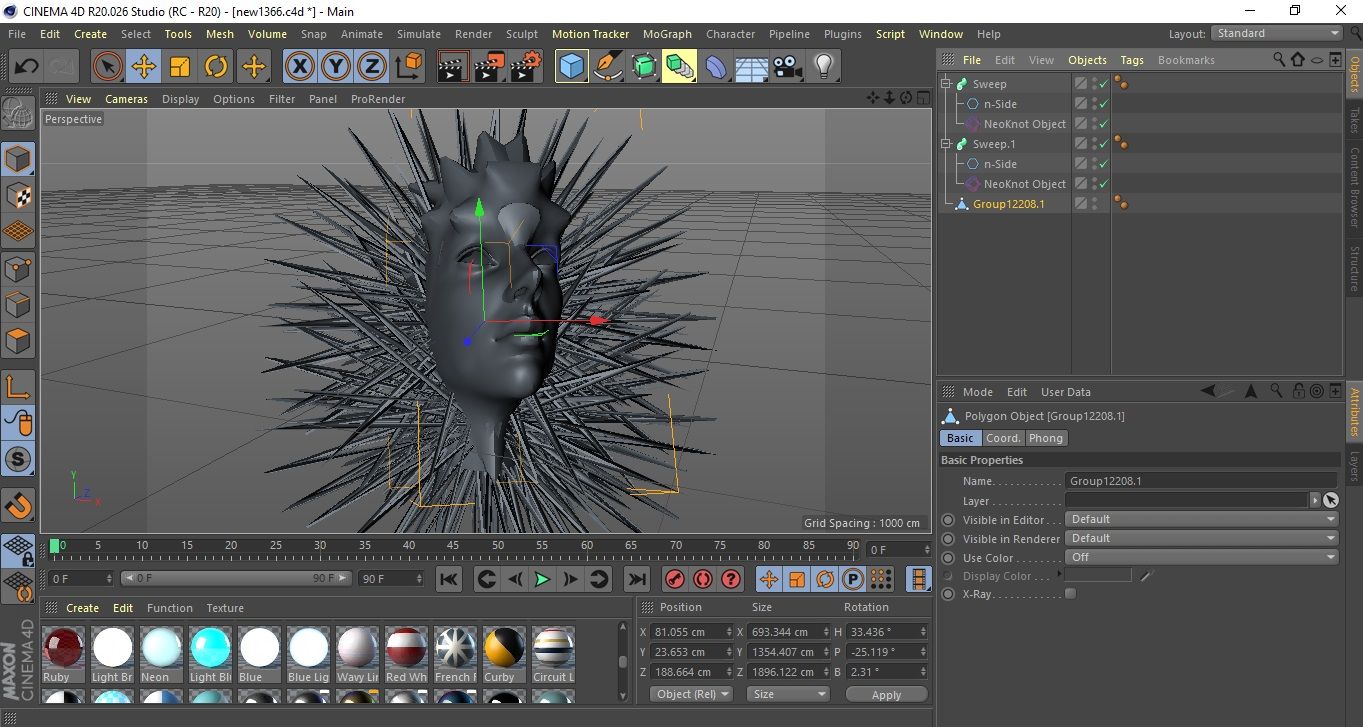Screen dimensions: 1363x727
Task: Open the Size mode dropdown
Action: point(787,694)
